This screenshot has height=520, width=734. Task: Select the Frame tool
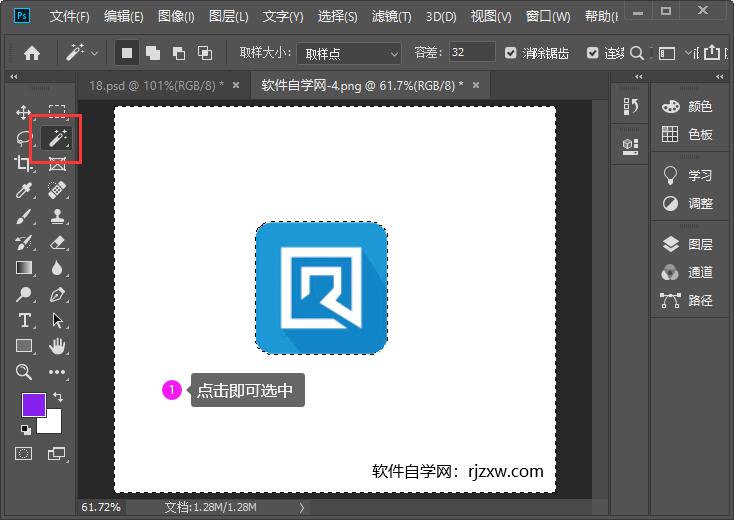point(57,164)
